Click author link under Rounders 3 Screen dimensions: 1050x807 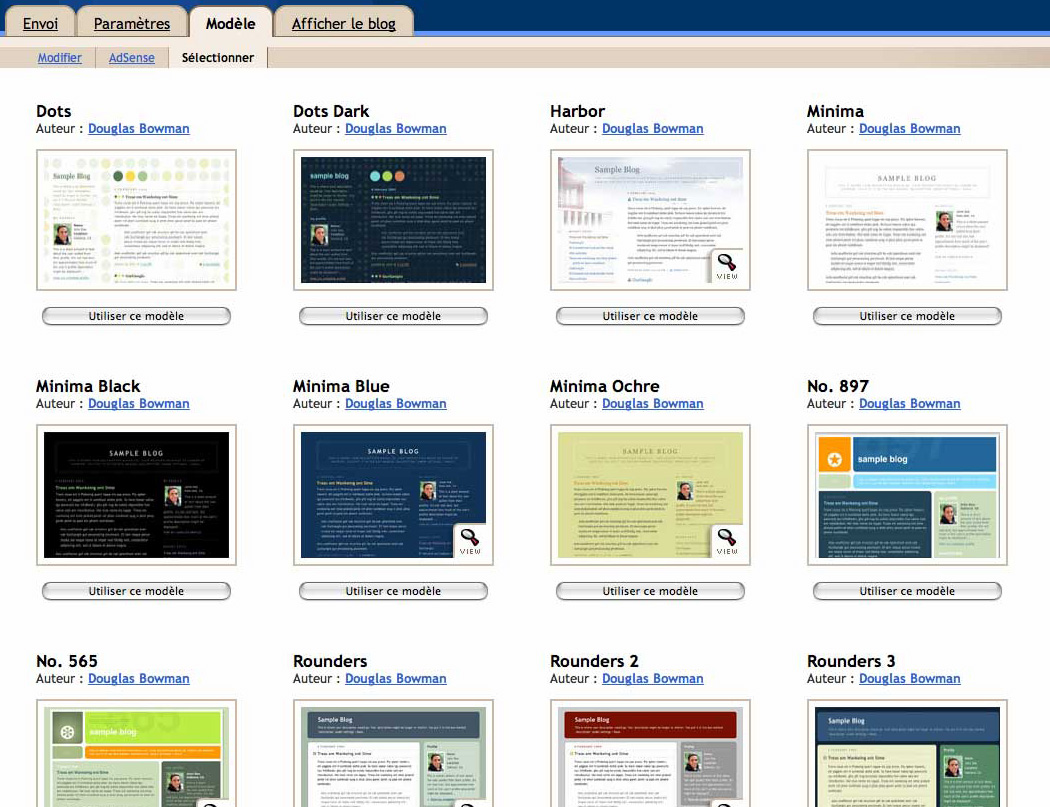pyautogui.click(x=909, y=679)
